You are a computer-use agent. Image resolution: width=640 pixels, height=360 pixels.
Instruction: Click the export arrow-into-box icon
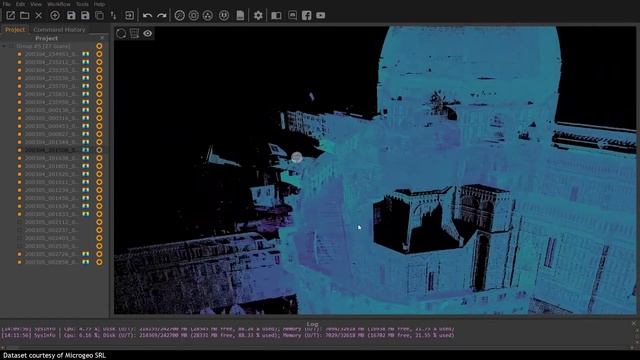(129, 16)
